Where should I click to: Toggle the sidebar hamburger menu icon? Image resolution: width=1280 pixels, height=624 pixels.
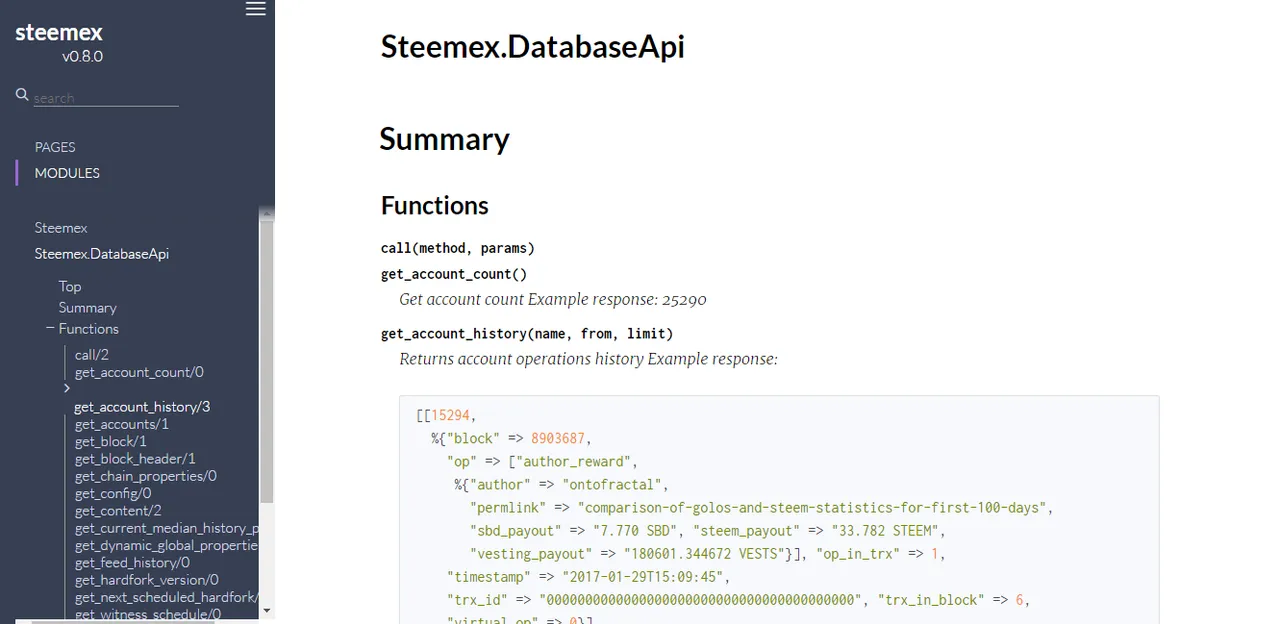click(x=256, y=9)
